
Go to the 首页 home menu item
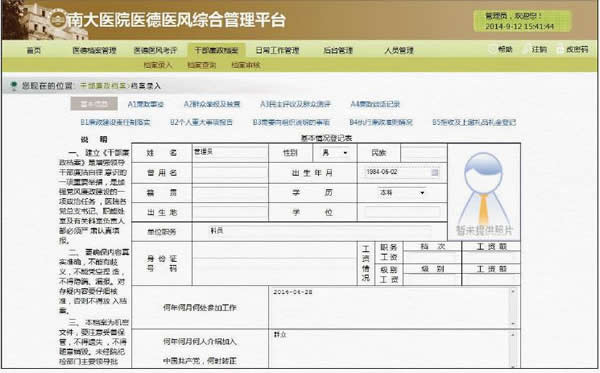(x=34, y=50)
